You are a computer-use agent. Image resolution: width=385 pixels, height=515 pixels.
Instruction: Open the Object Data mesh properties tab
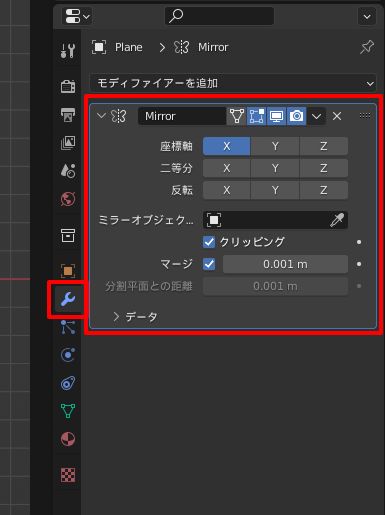[68, 411]
